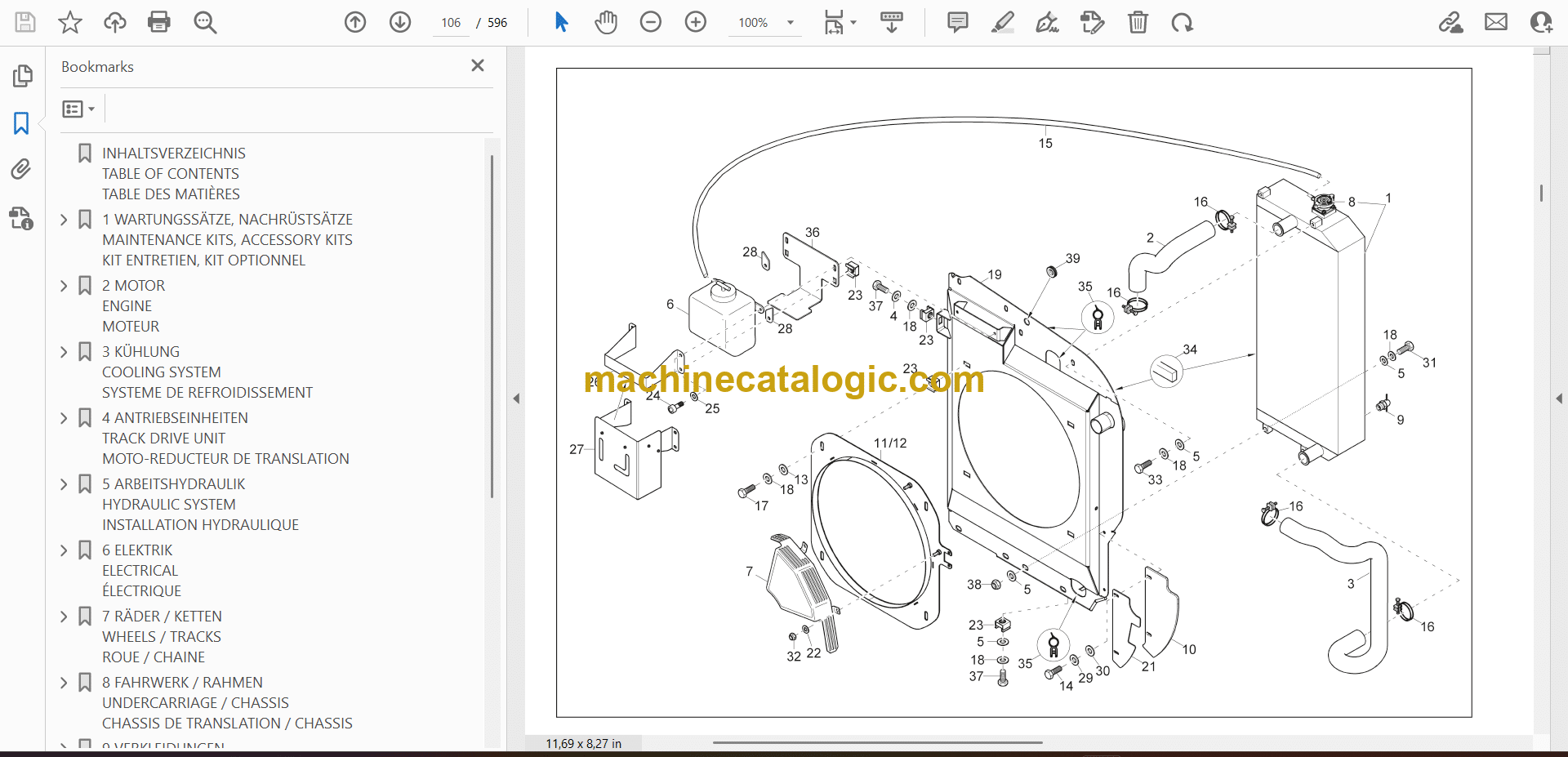The width and height of the screenshot is (1568, 757).
Task: Jump to the 6 ELEKTRIK section
Action: point(141,570)
